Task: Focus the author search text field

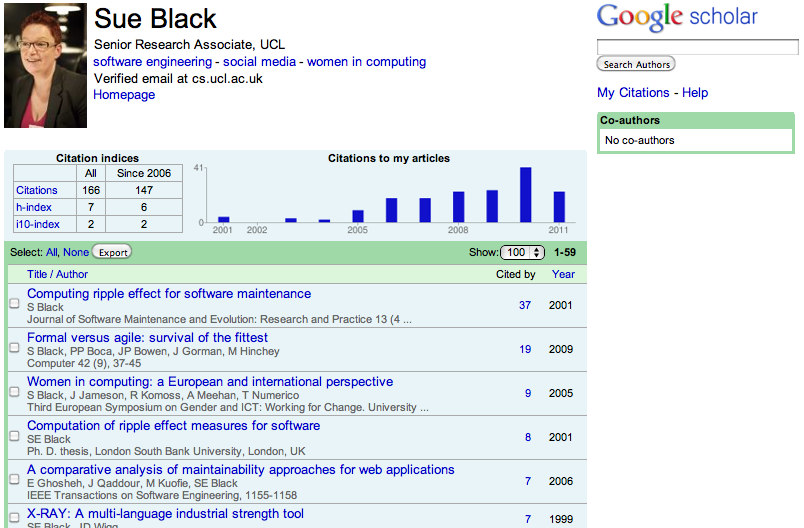Action: [x=697, y=47]
